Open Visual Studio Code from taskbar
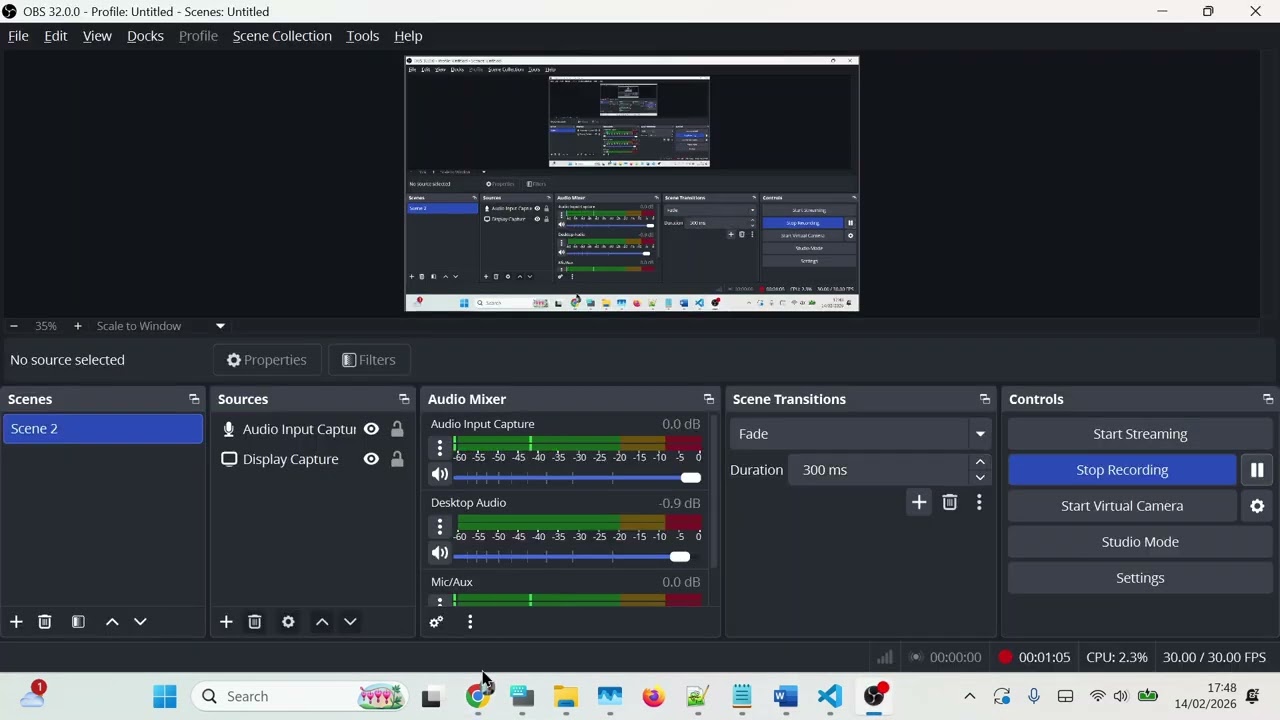The image size is (1280, 720). point(829,696)
